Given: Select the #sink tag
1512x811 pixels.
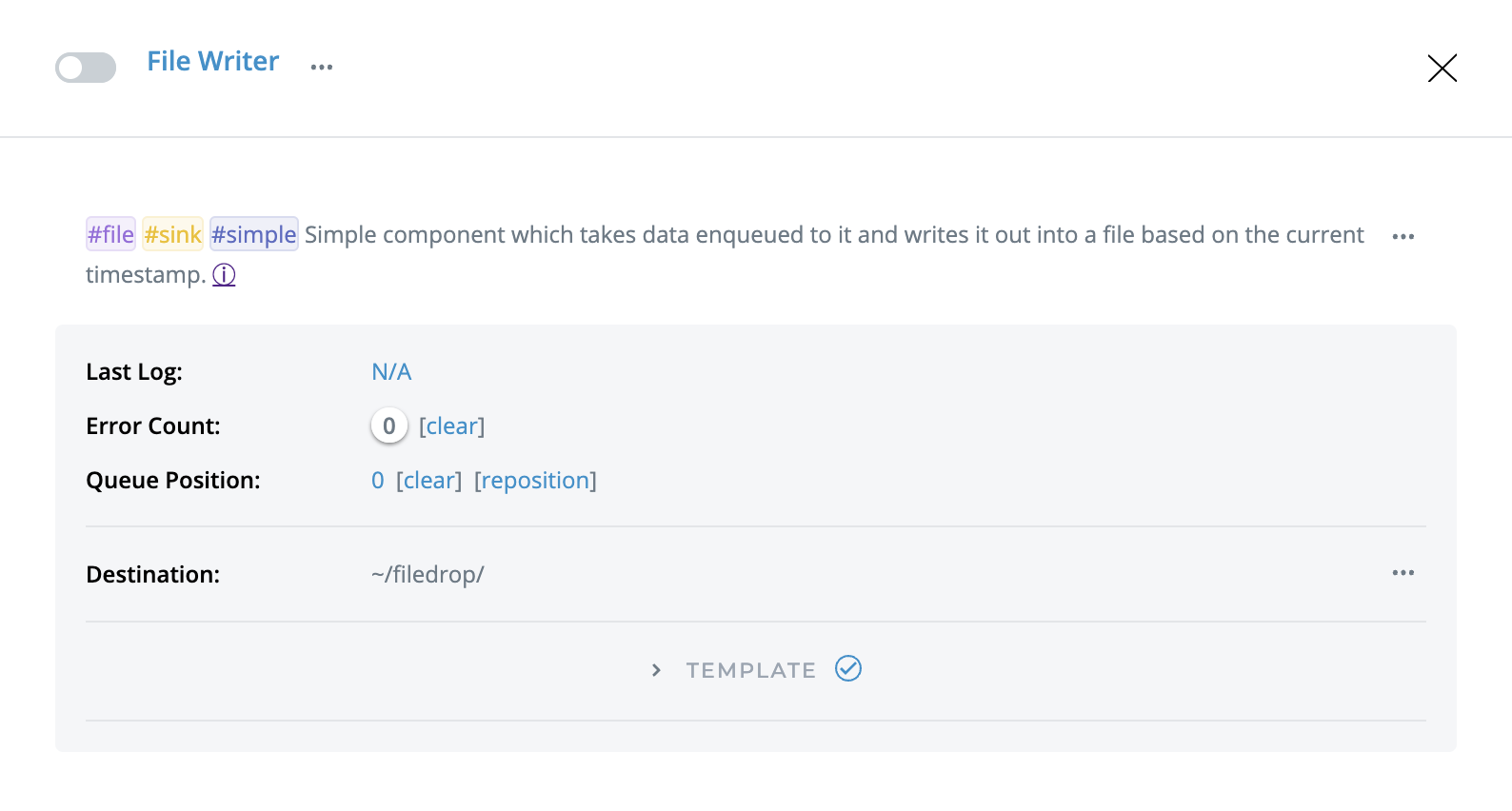Looking at the screenshot, I should pyautogui.click(x=172, y=234).
